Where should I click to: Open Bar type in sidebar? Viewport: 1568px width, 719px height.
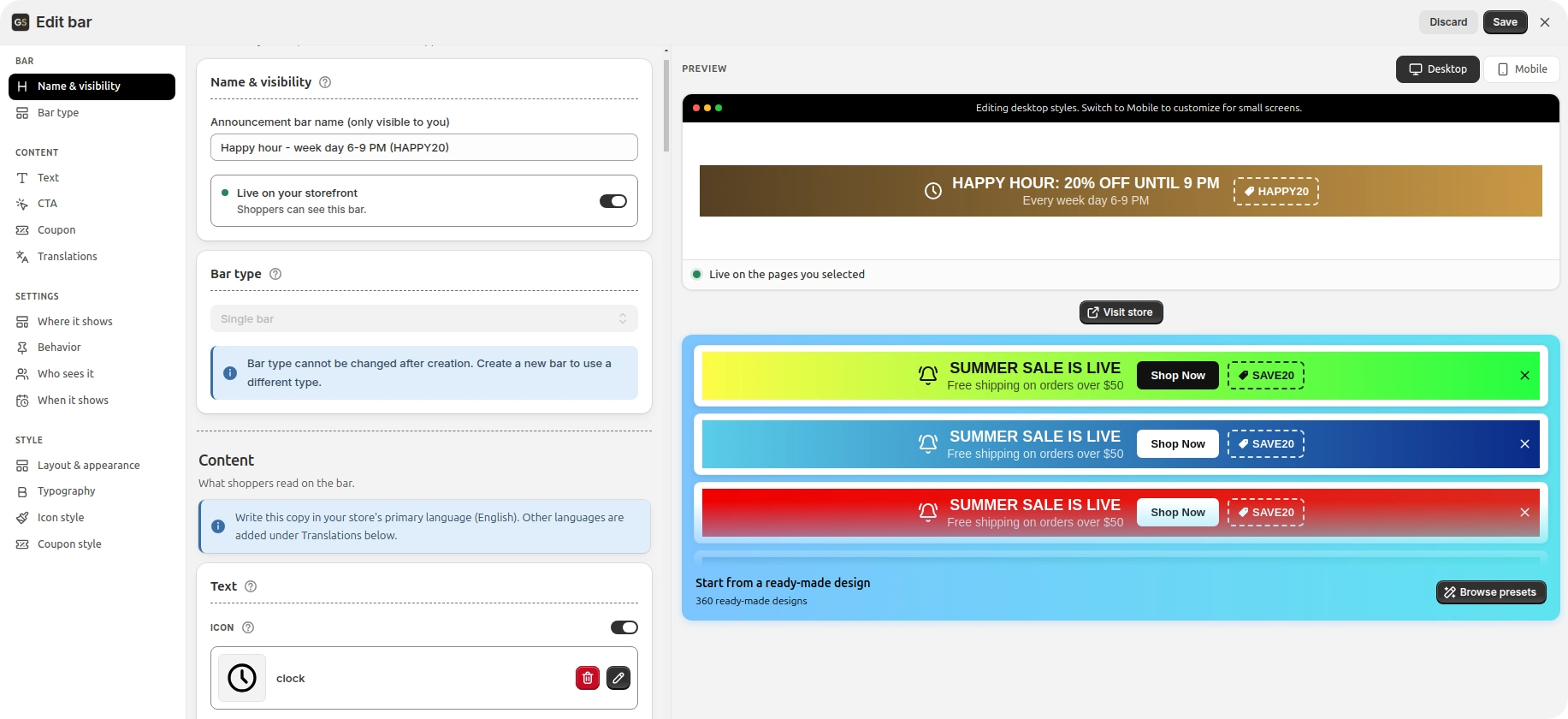point(92,113)
